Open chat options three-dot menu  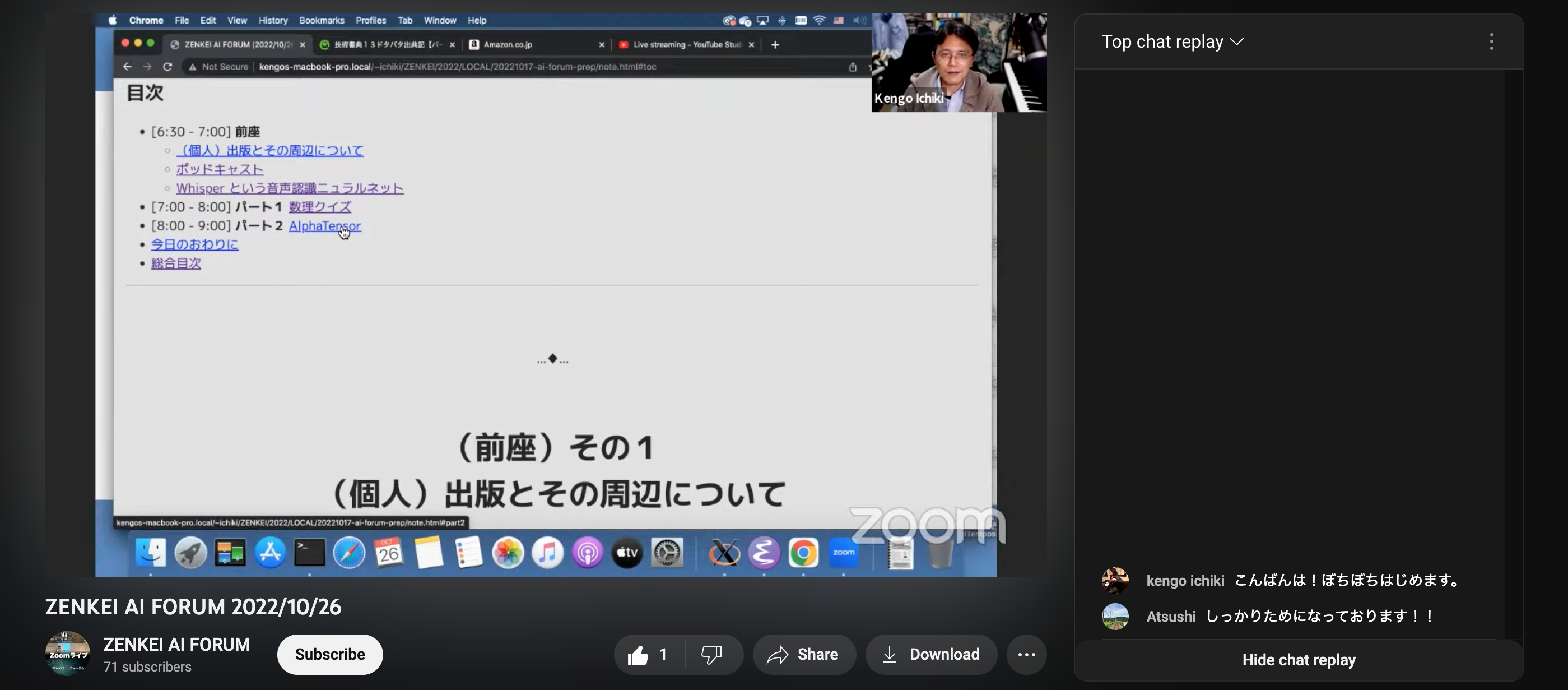pos(1491,41)
